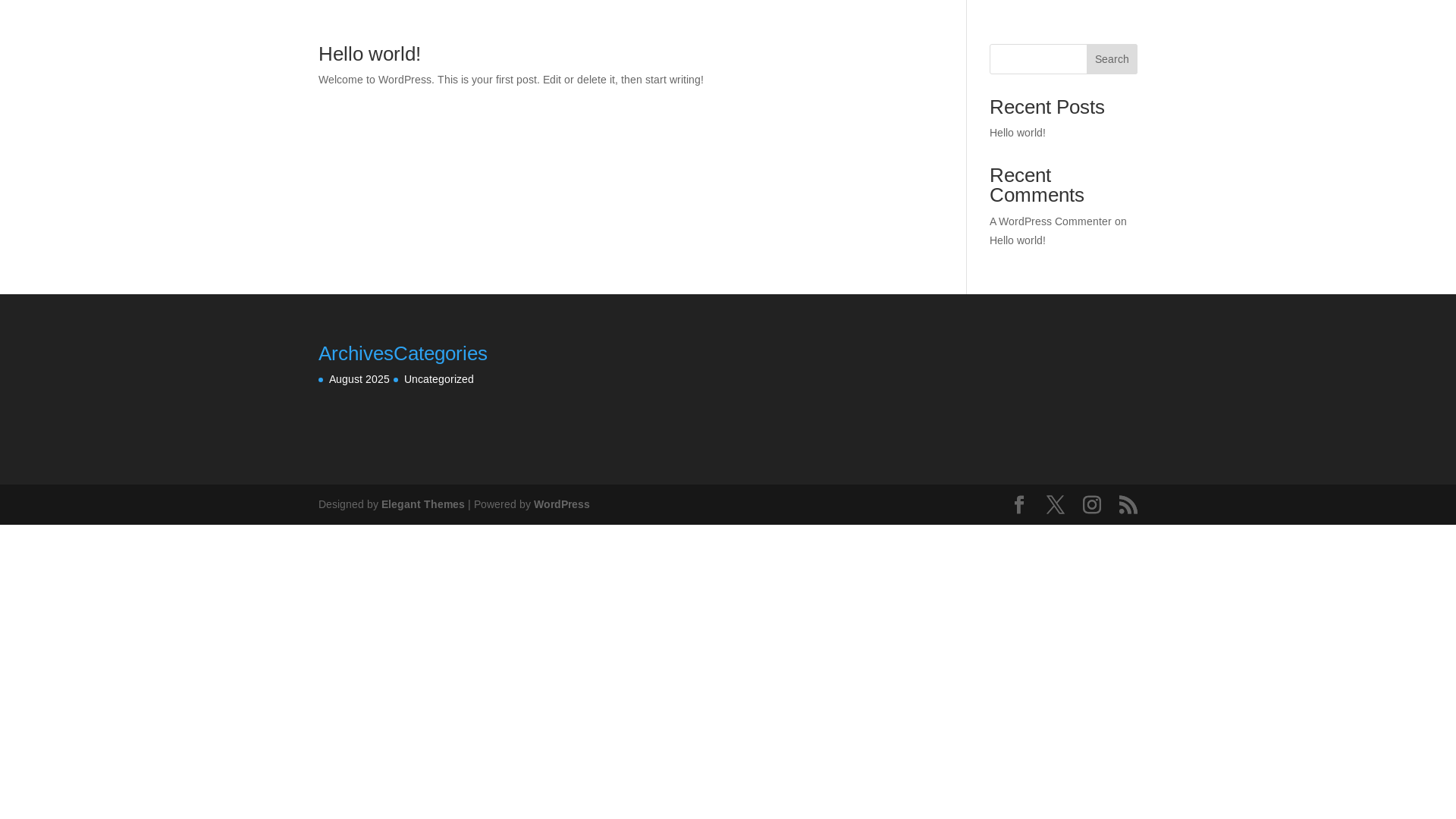Open the X (Twitter) footer icon
This screenshot has width=1456, height=819.
point(1056,505)
